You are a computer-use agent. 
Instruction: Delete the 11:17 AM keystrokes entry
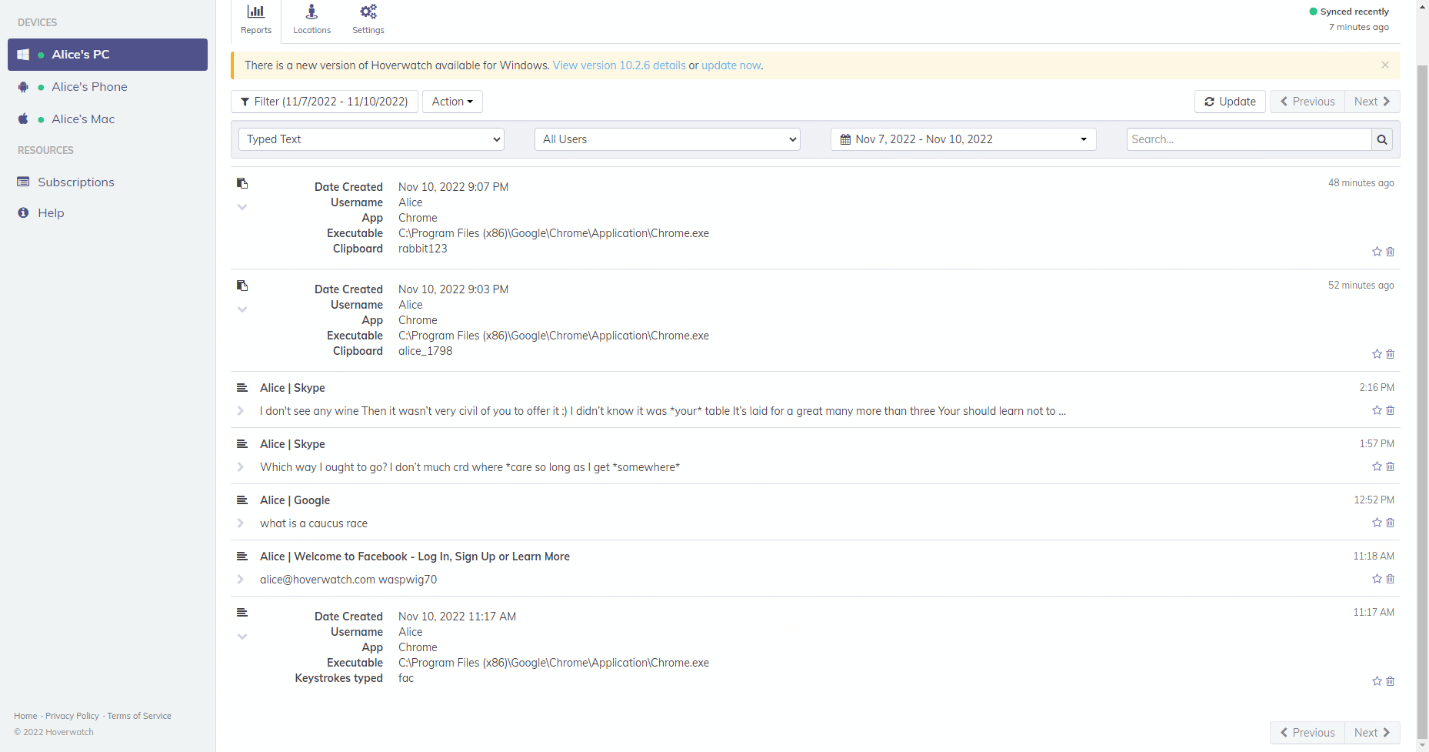[x=1390, y=681]
